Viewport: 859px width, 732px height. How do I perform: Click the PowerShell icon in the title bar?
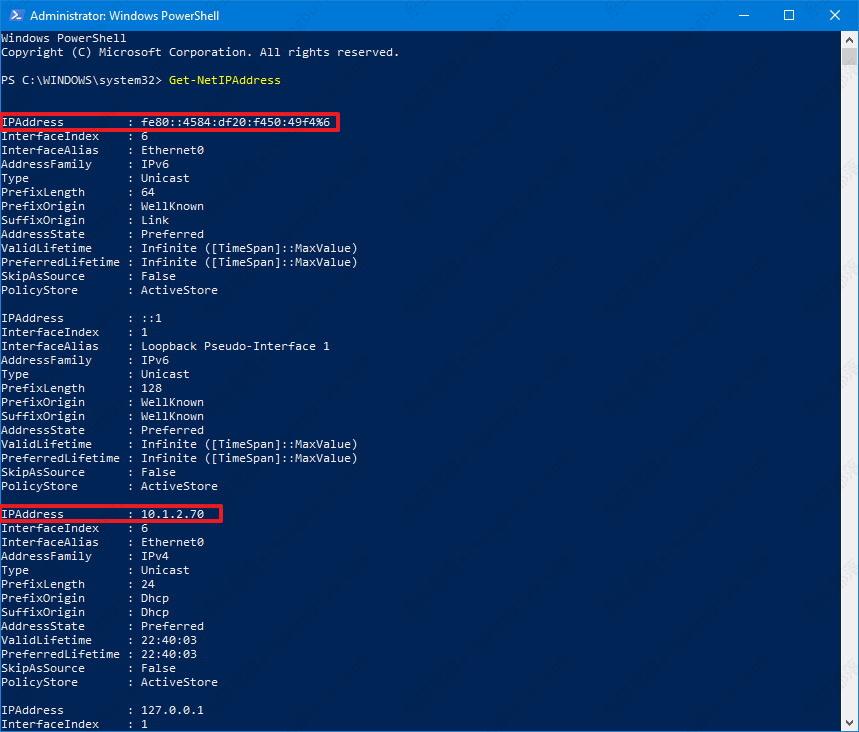click(15, 15)
